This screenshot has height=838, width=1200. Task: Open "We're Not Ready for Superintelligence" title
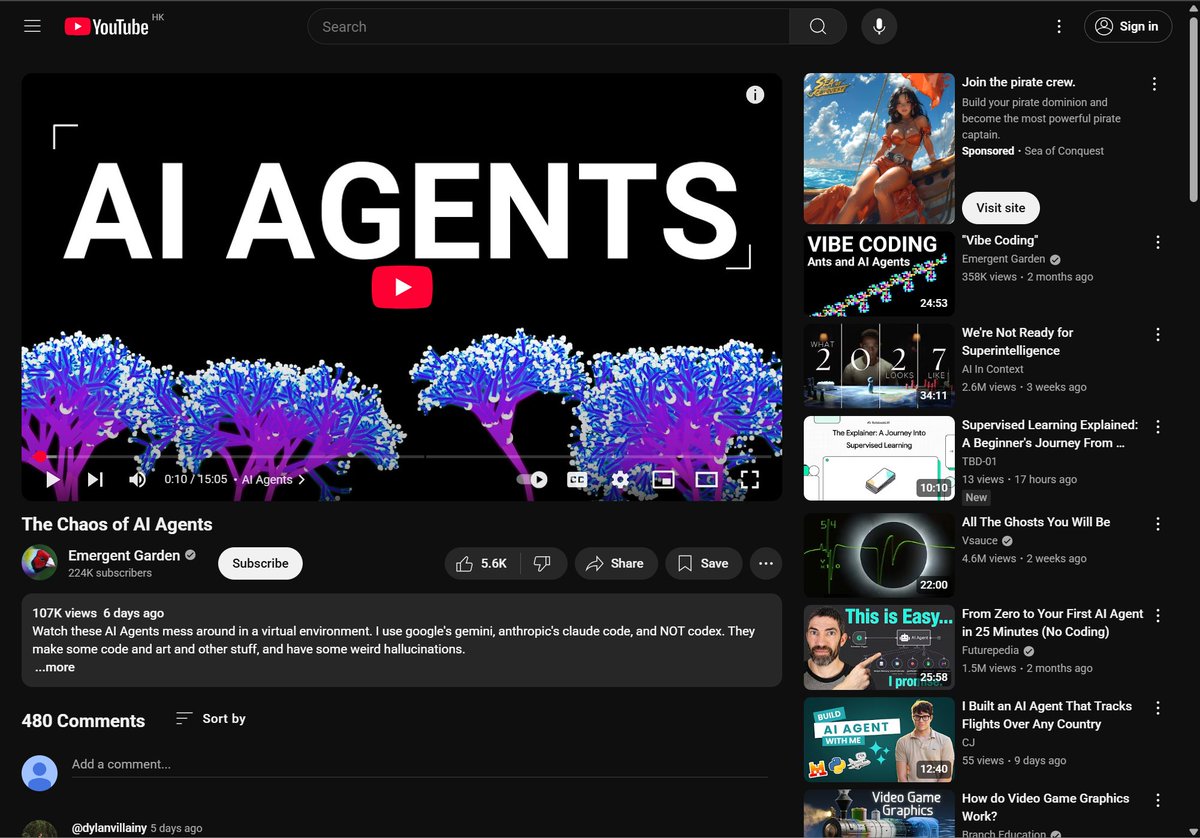(1017, 341)
